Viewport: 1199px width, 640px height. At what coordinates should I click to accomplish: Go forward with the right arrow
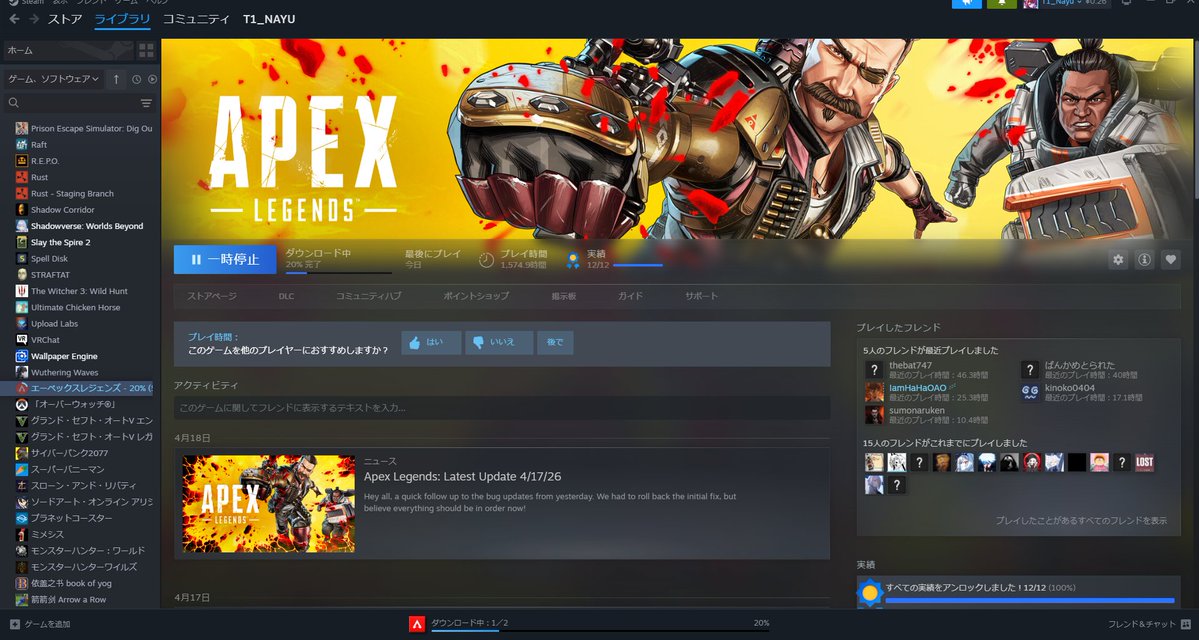pyautogui.click(x=34, y=19)
